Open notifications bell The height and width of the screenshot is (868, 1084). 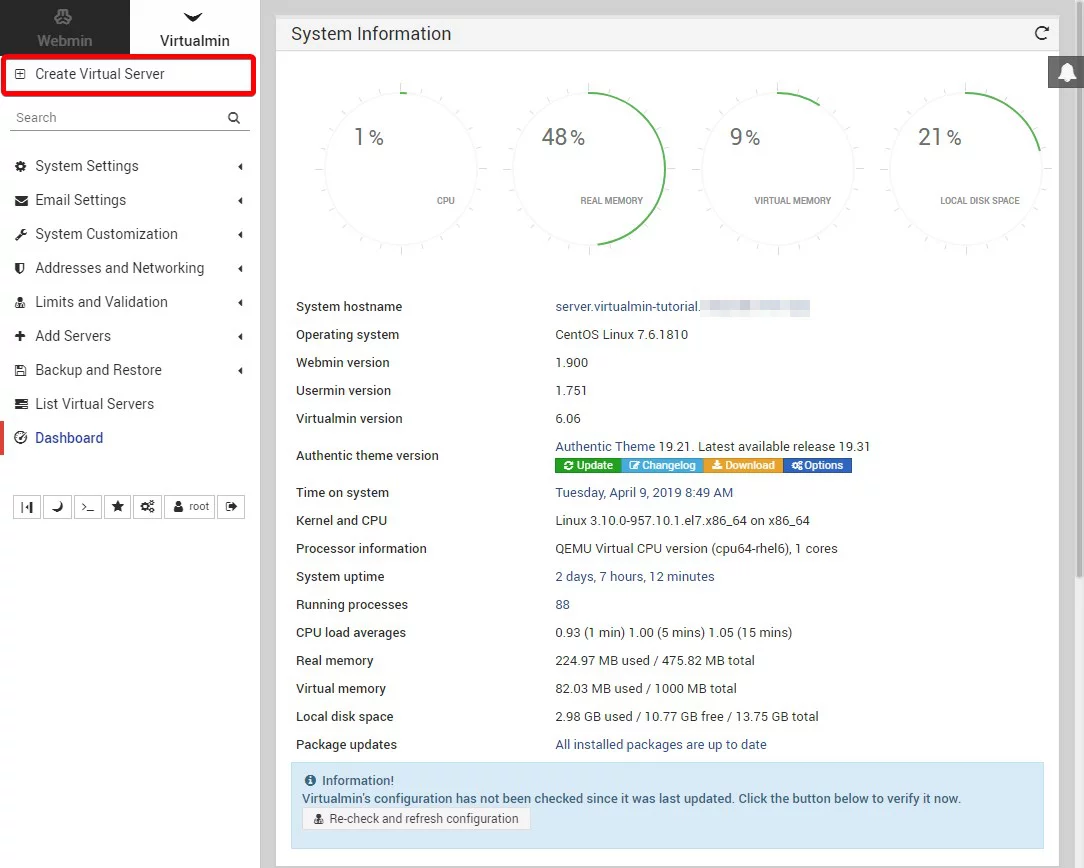1066,72
